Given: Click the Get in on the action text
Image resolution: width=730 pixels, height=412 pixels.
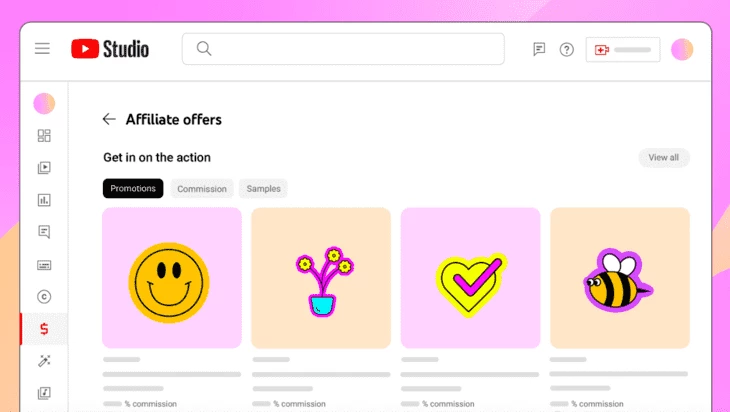Looking at the screenshot, I should click(157, 157).
